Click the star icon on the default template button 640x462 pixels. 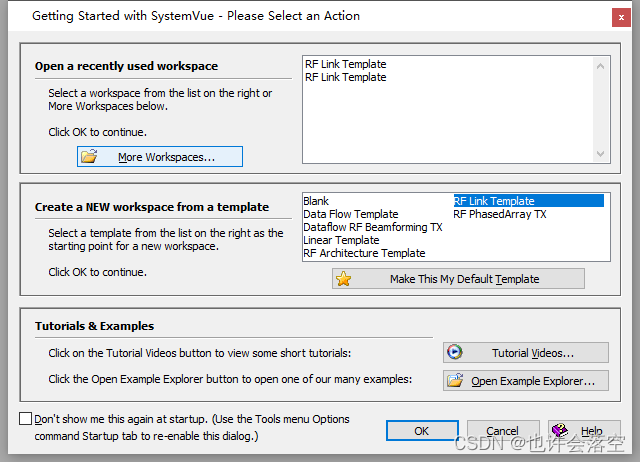coord(343,279)
